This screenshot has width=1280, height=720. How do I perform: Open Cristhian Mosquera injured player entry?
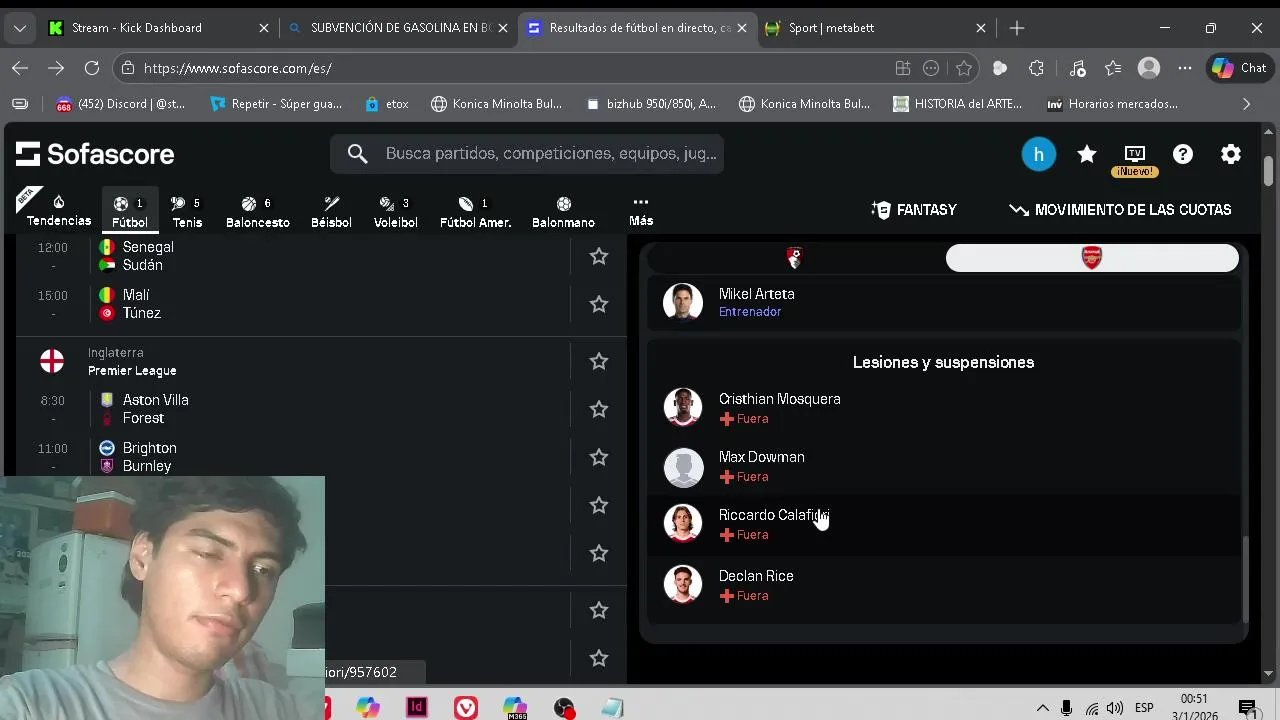tap(943, 408)
